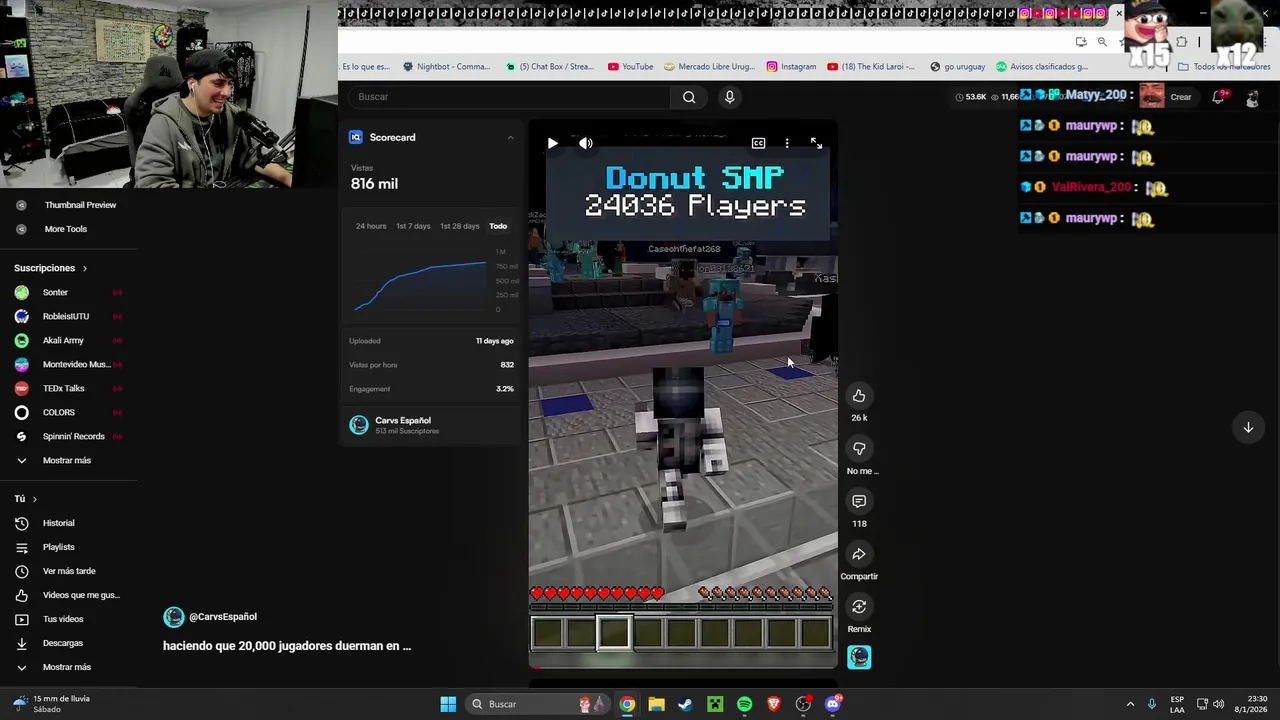Select the 1st 7 days chart range

tap(413, 226)
